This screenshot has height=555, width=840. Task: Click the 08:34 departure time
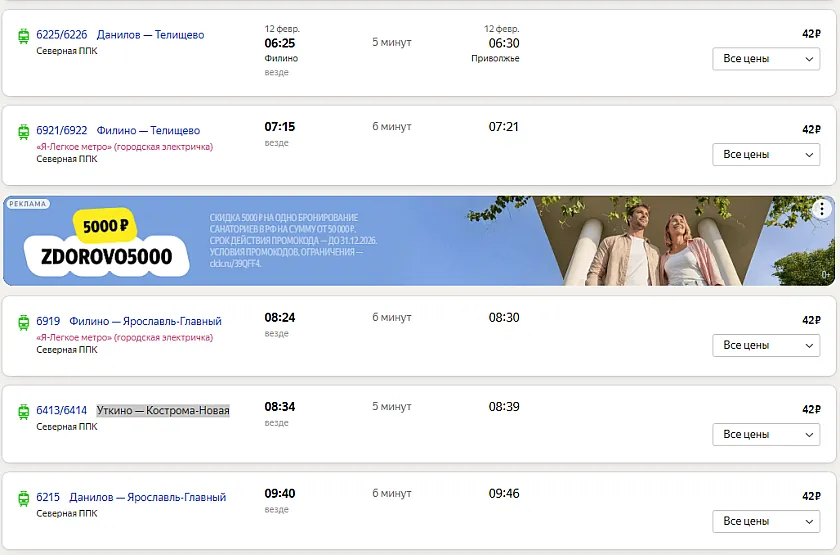pyautogui.click(x=279, y=407)
